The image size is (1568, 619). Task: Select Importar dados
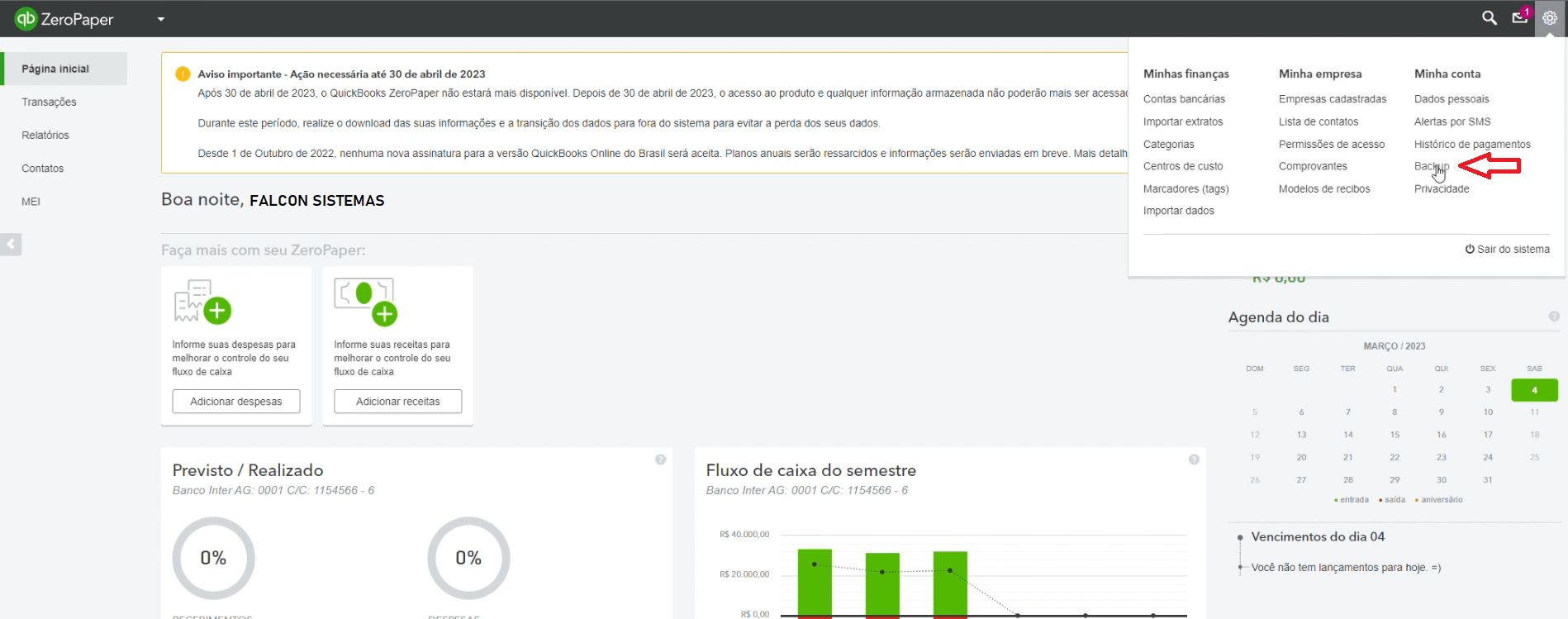(1179, 211)
